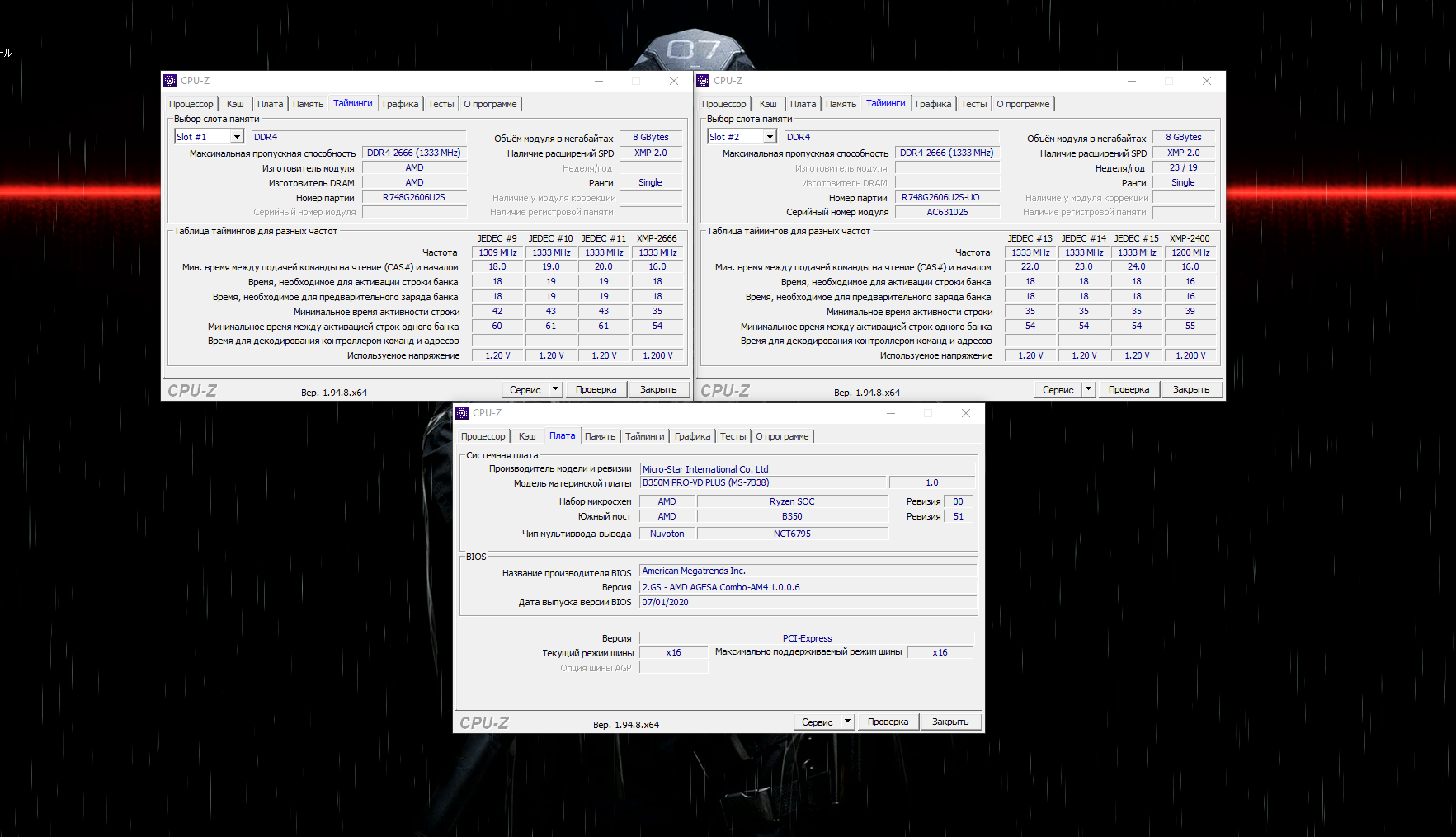Open Тайминги tab in motherboard window
This screenshot has height=837, width=1456.
tap(645, 436)
